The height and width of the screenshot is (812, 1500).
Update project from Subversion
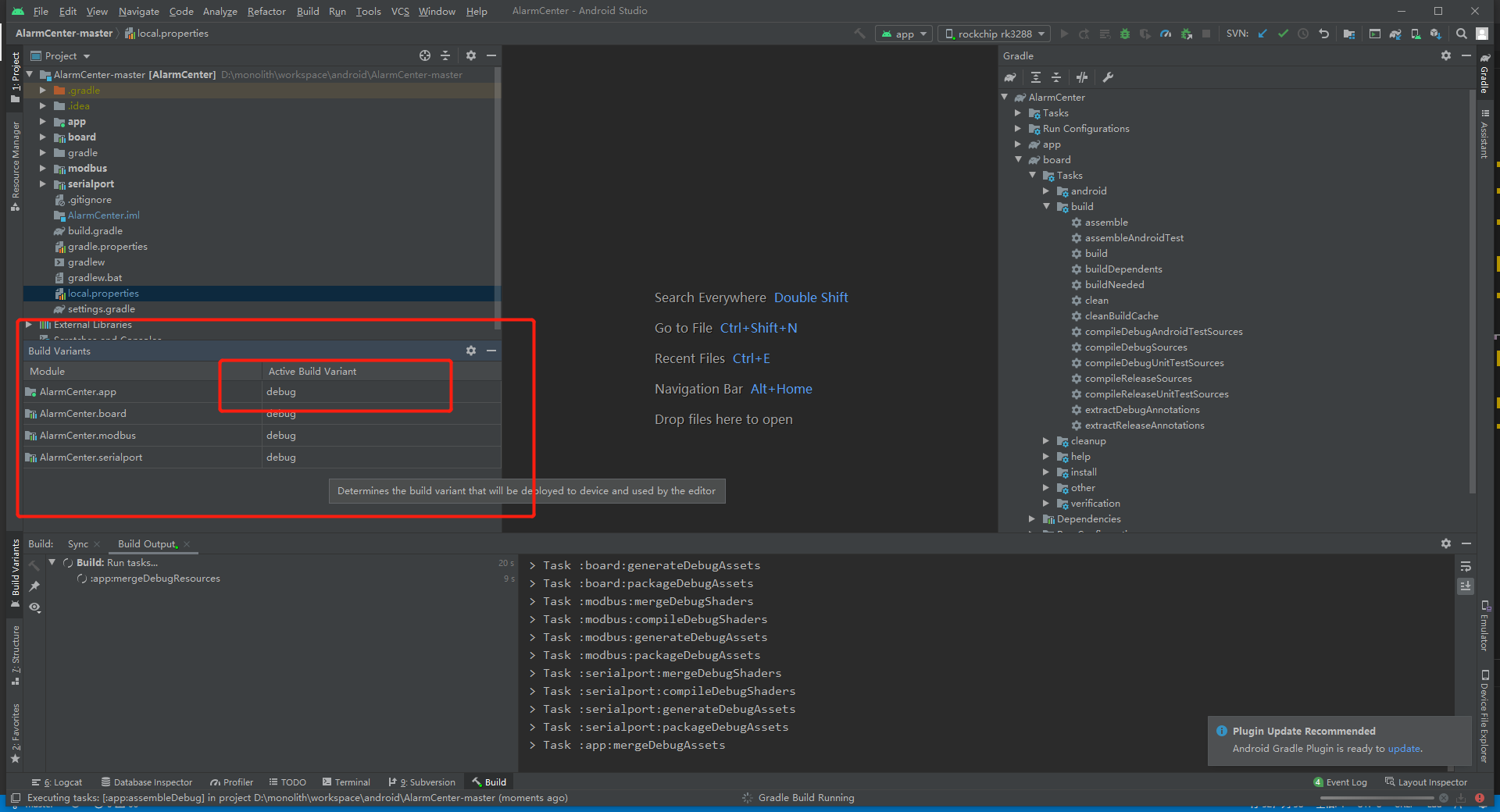point(1262,34)
